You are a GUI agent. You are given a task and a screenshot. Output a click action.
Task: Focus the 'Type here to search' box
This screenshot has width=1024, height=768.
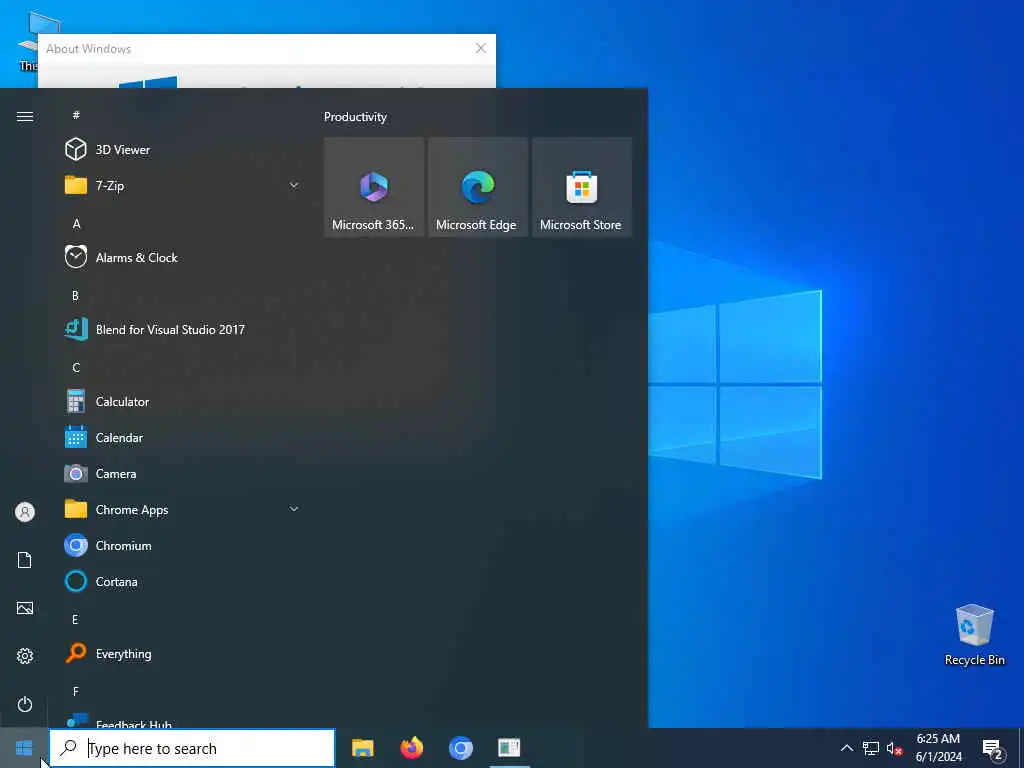point(193,748)
